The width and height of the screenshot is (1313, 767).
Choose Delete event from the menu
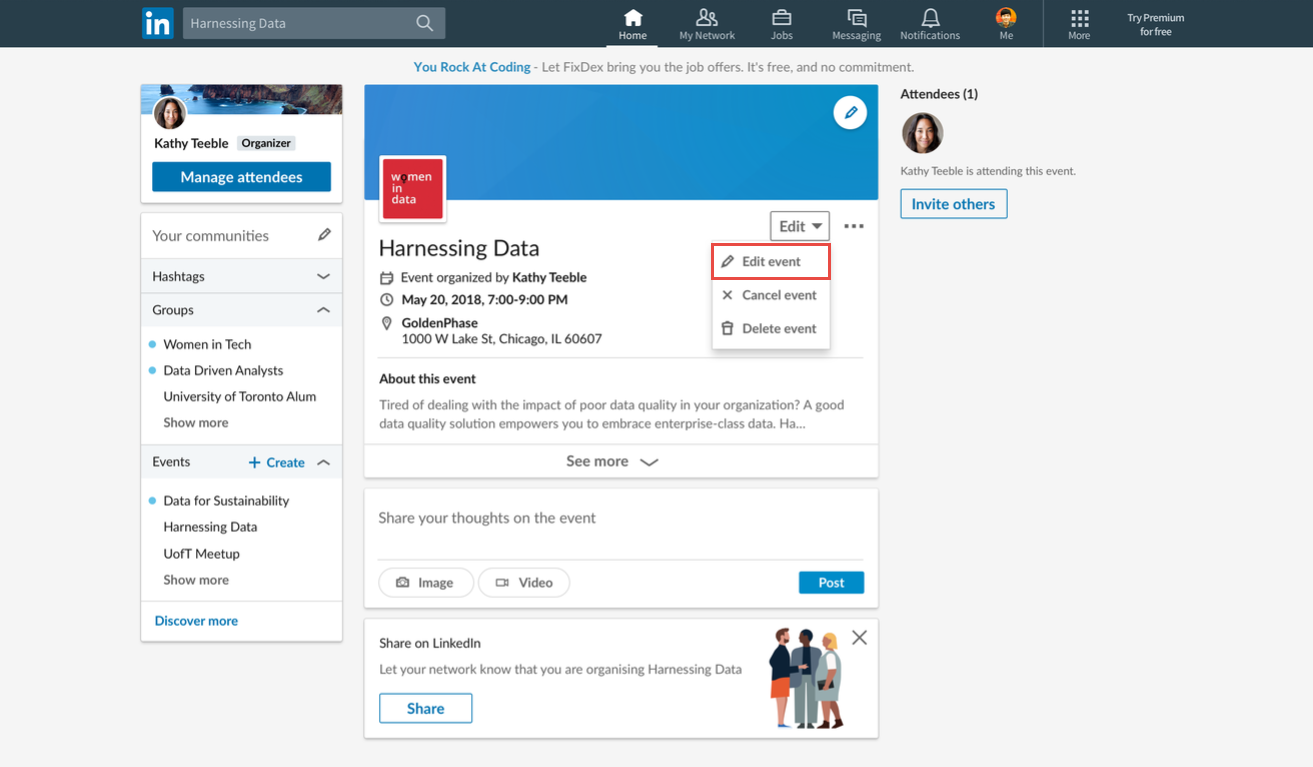coord(770,328)
